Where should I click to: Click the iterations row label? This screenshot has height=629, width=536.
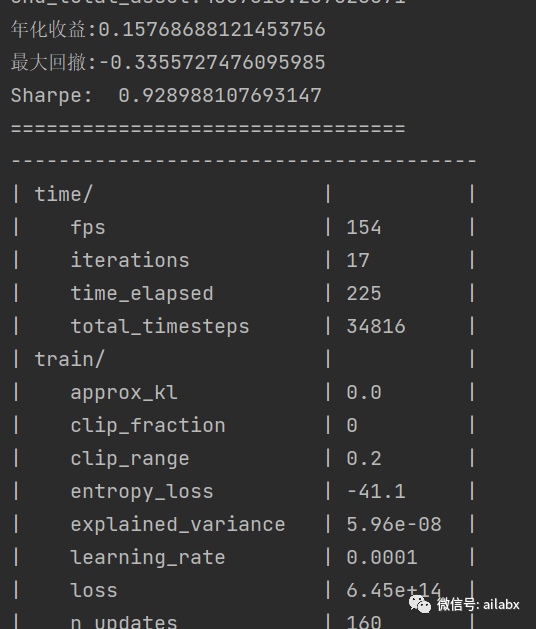click(130, 260)
